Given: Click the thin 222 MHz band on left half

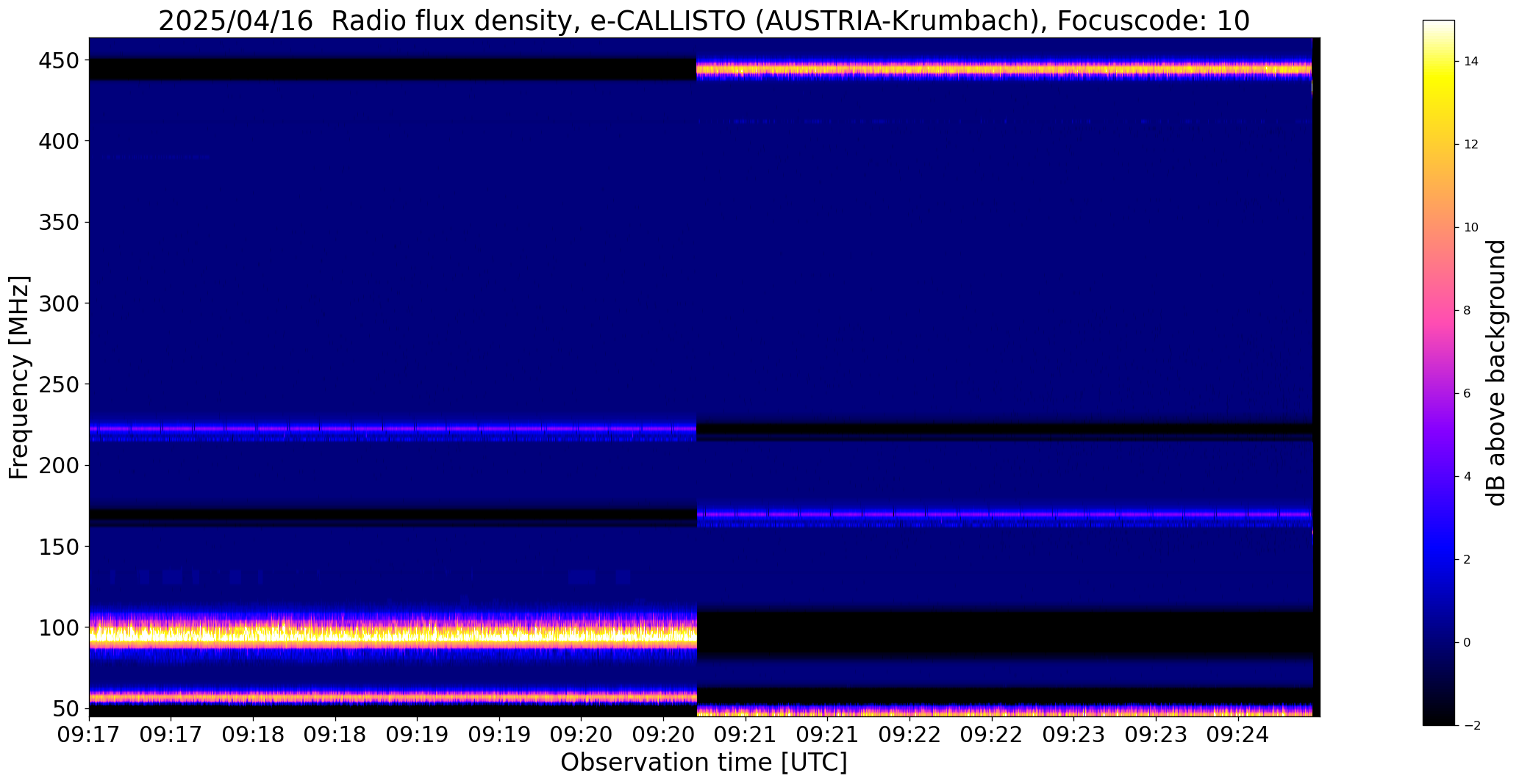Looking at the screenshot, I should (x=393, y=428).
